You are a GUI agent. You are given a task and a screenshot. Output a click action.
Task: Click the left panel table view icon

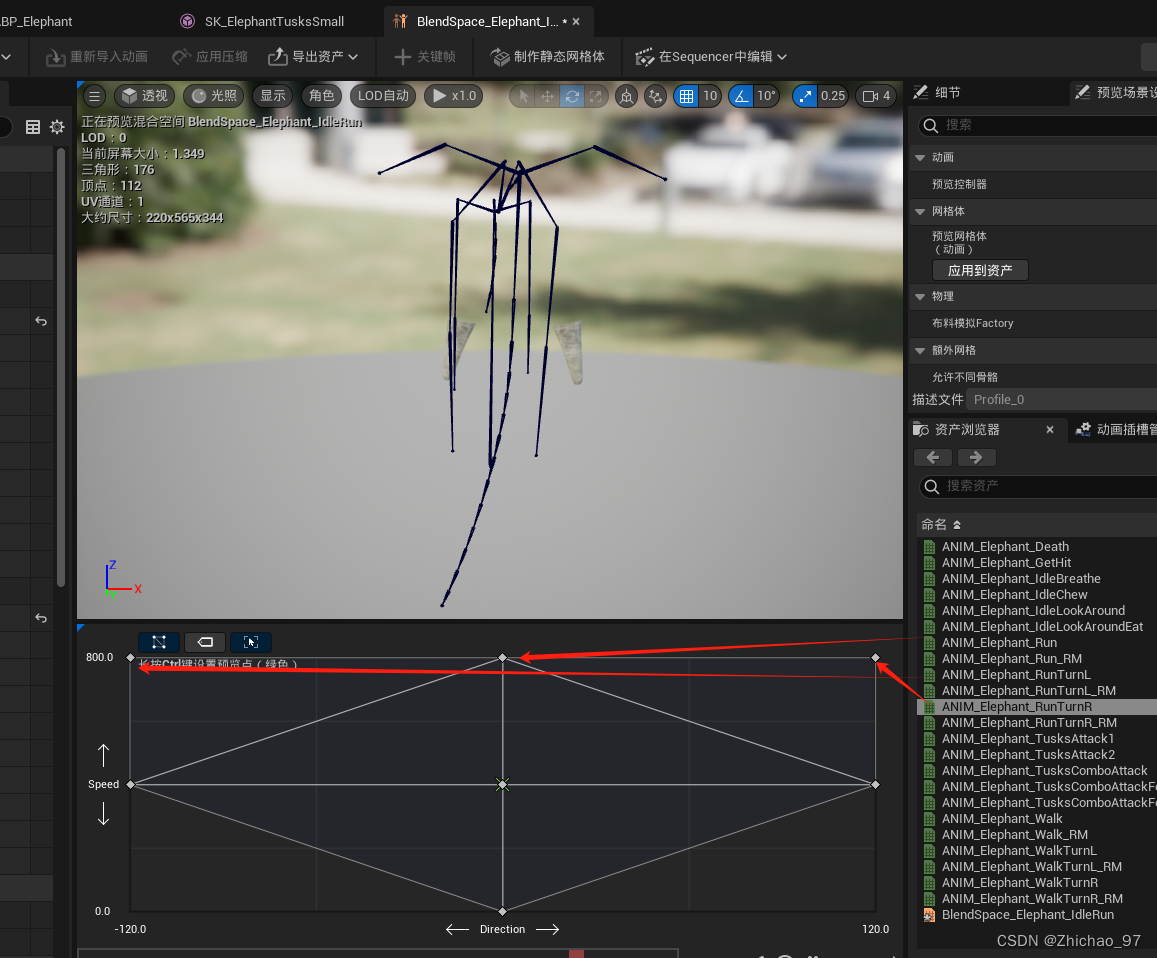click(x=32, y=127)
